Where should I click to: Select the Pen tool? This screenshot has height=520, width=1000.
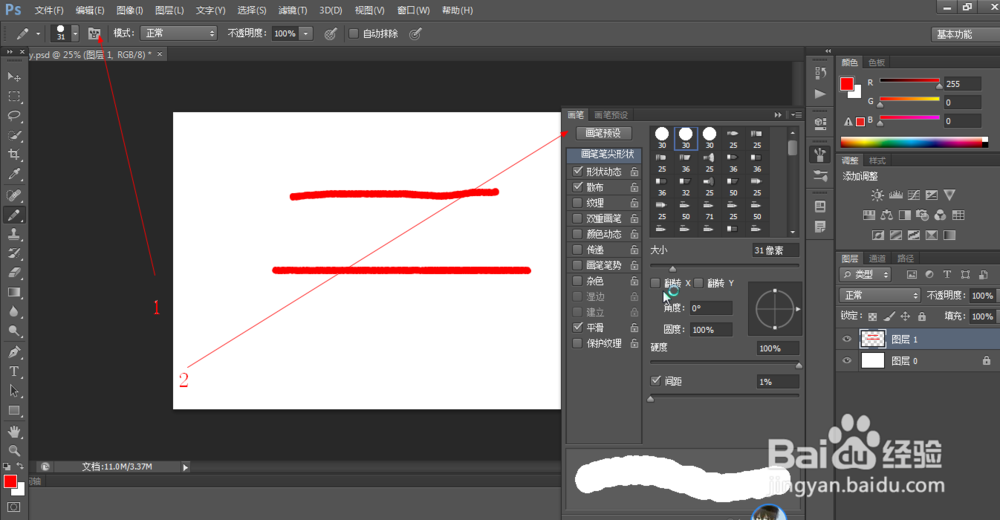point(14,352)
